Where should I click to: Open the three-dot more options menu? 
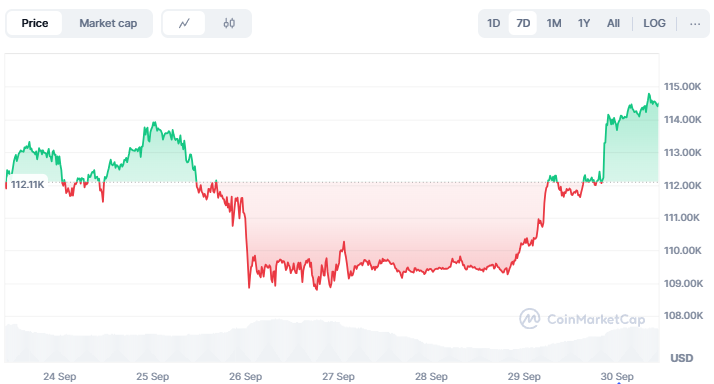(x=695, y=23)
